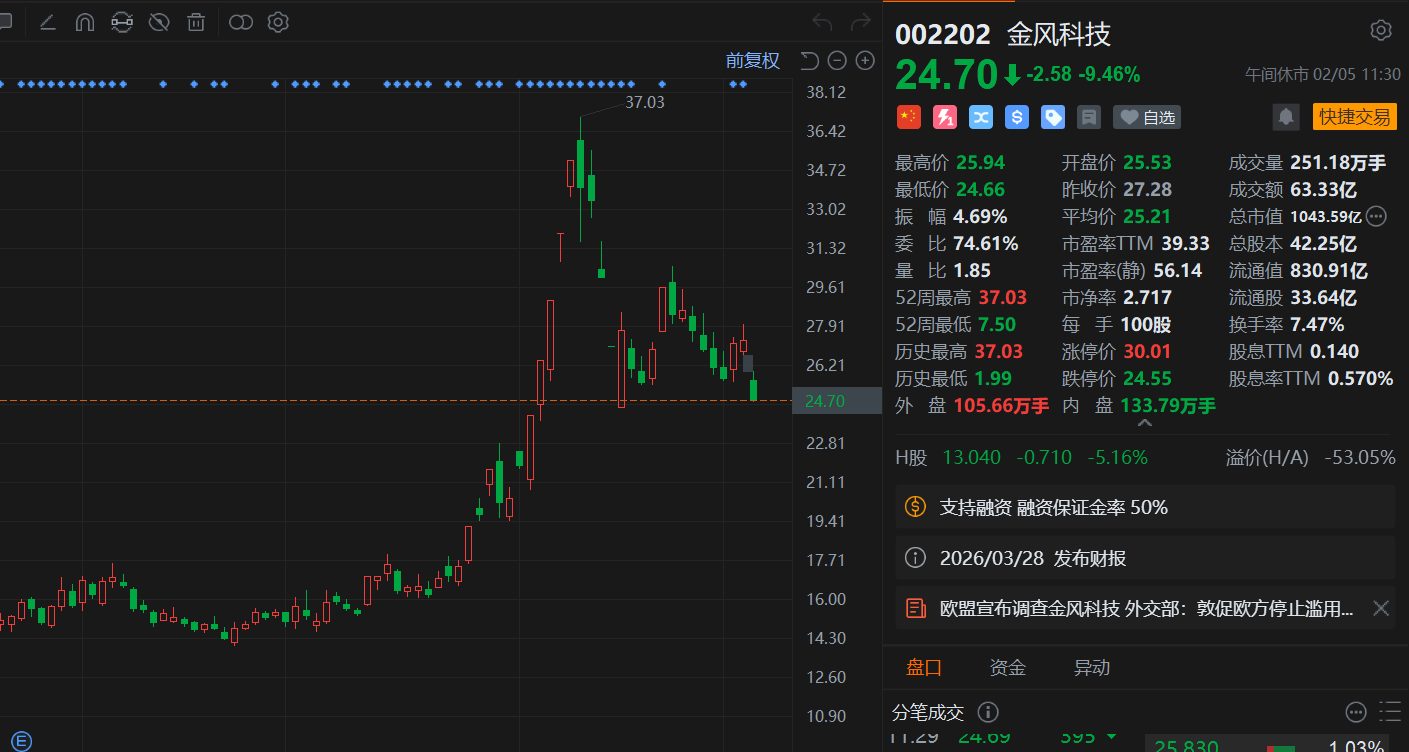Open the 支持融资 margin financing info row
Viewport: 1409px width, 752px height.
click(x=1145, y=507)
